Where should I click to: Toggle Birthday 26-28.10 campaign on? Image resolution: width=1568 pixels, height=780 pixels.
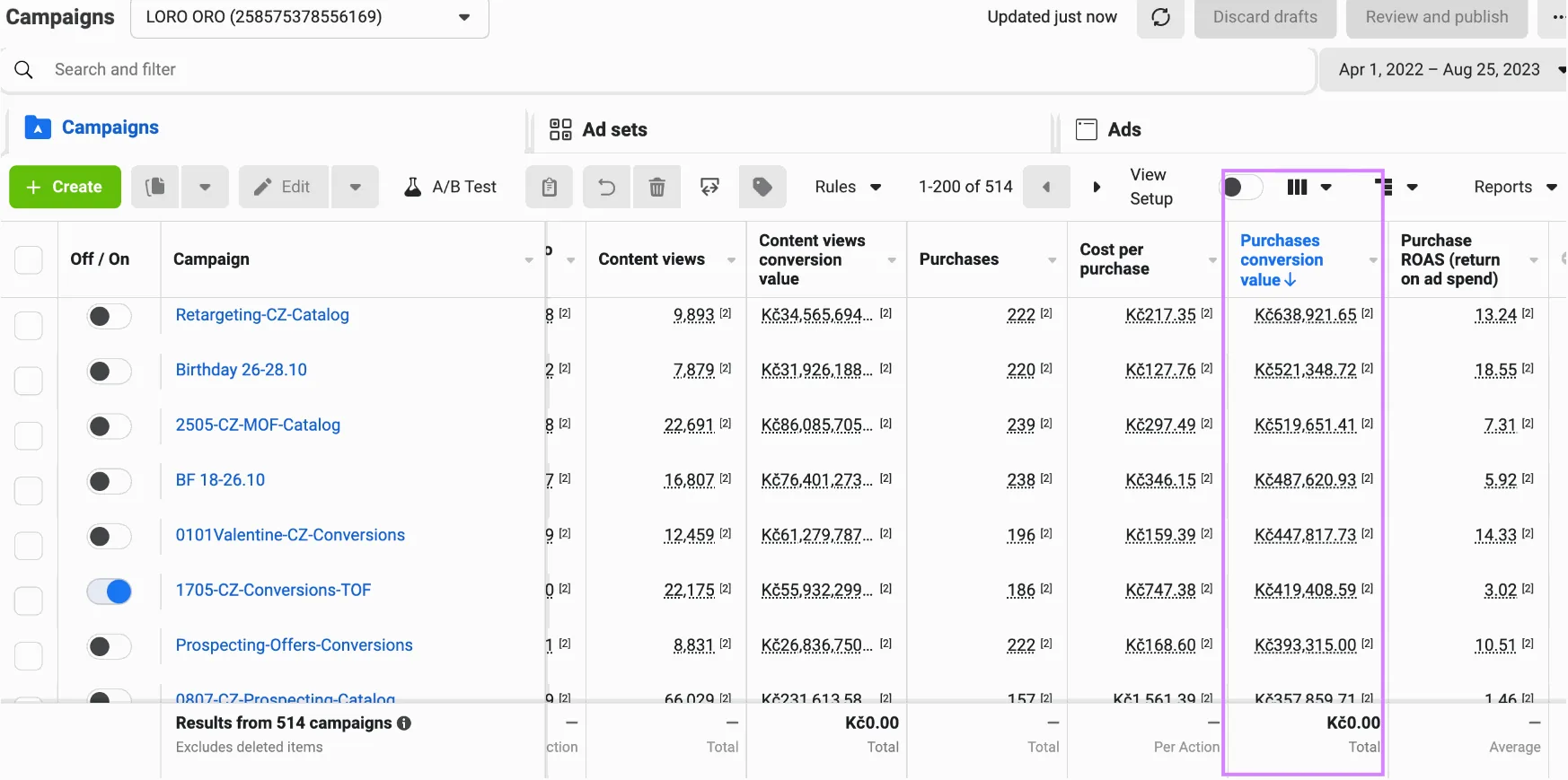[x=109, y=371]
